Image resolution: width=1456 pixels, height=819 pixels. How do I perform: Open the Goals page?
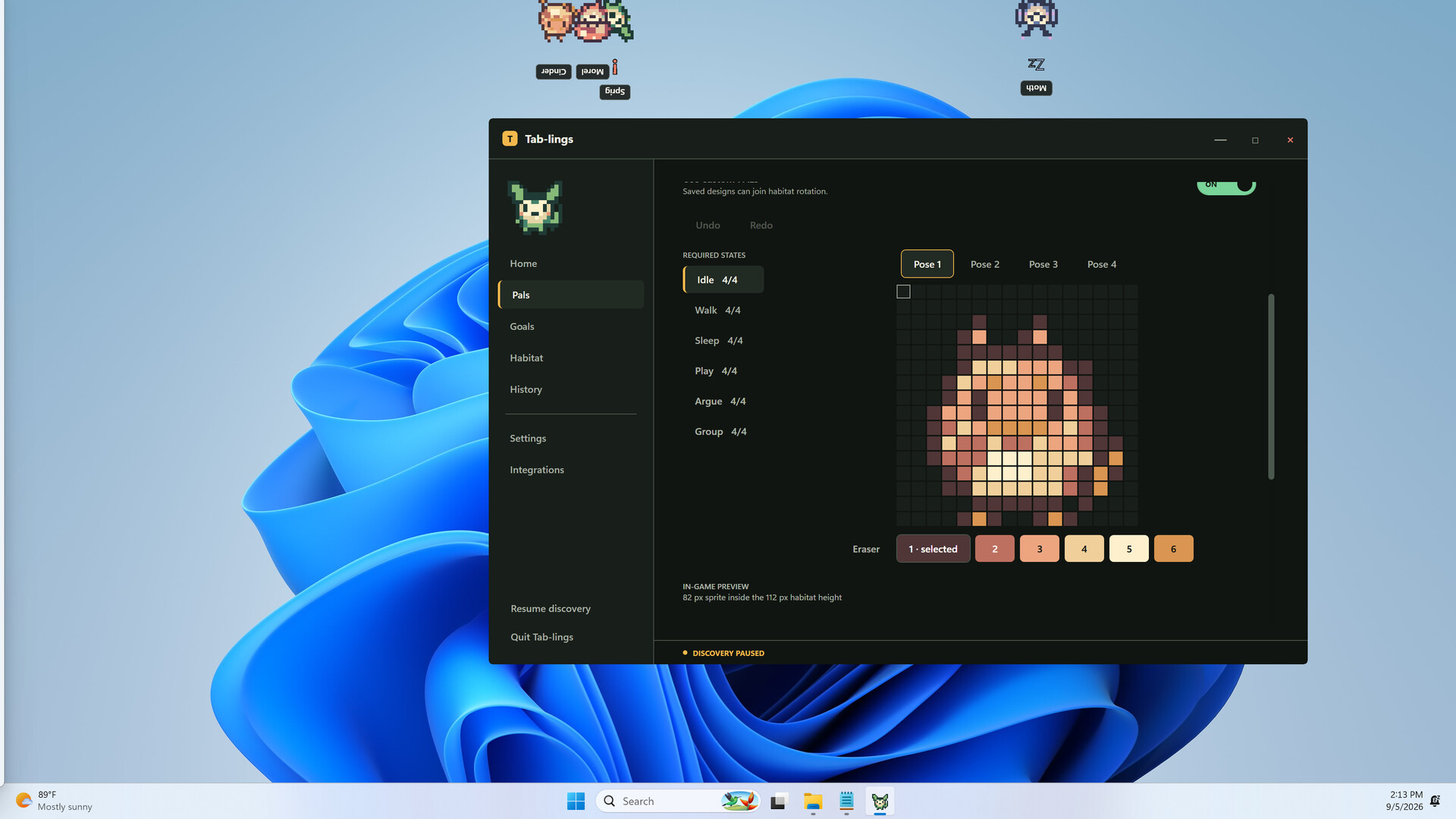pos(522,326)
